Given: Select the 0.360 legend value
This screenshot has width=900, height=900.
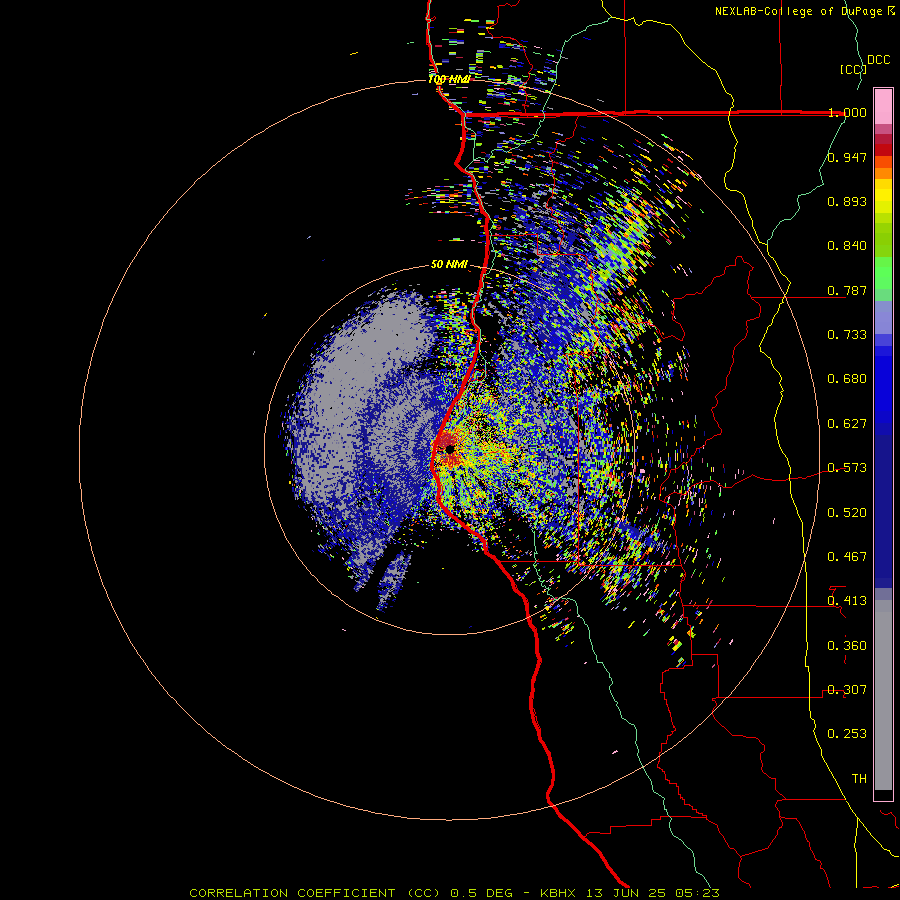Looking at the screenshot, I should (847, 646).
